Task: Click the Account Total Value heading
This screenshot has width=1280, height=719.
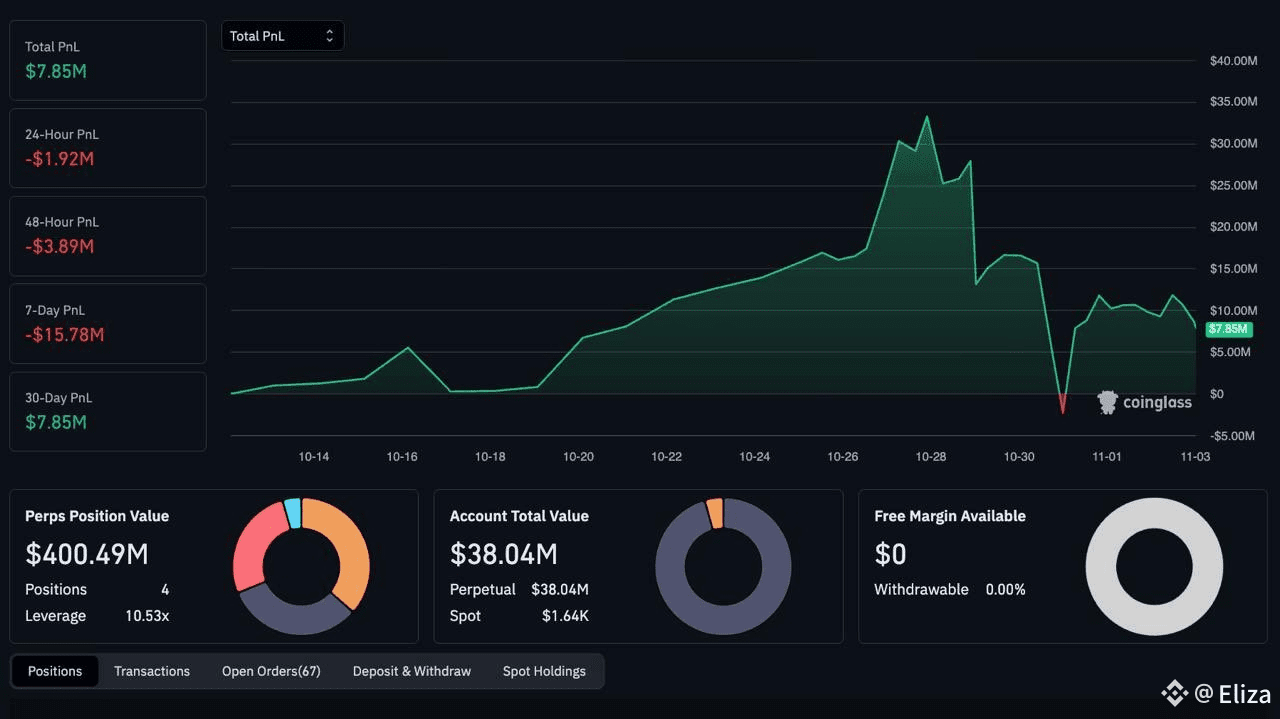Action: [x=519, y=516]
